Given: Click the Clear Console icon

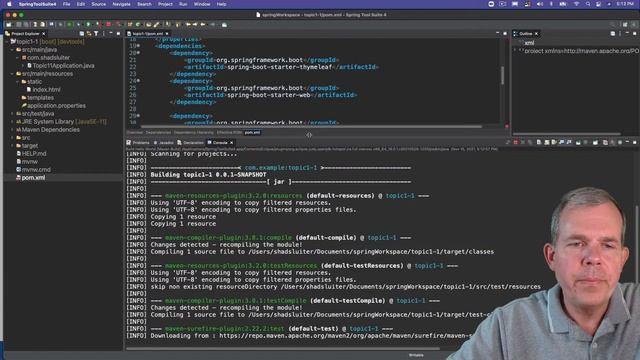Looking at the screenshot, I should [539, 142].
